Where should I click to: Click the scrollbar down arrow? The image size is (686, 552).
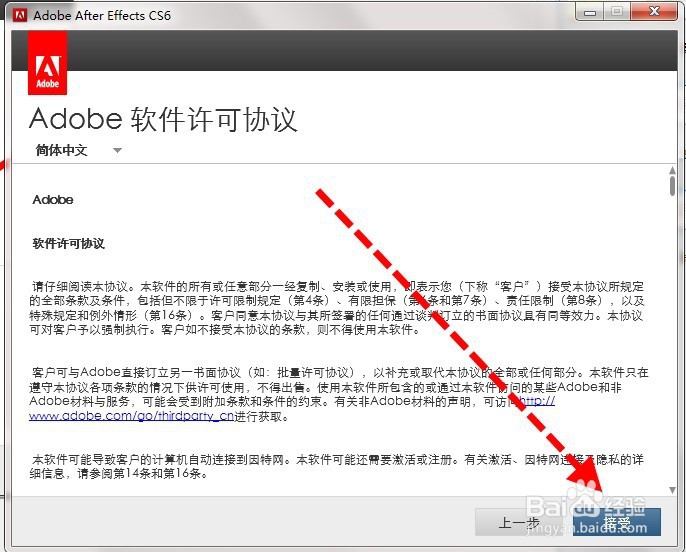[672, 490]
